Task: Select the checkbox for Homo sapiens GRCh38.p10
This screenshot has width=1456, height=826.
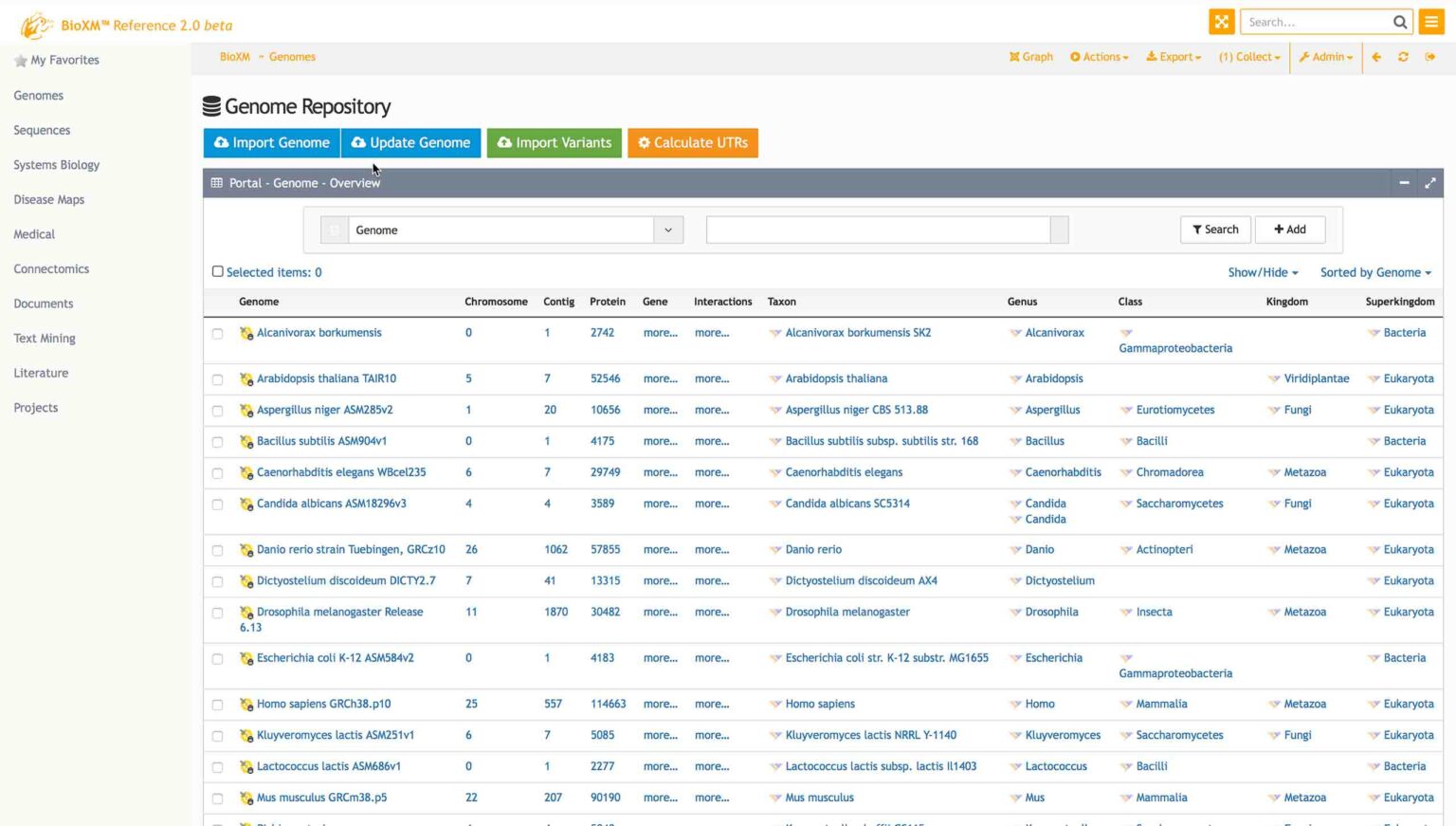Action: pos(217,705)
